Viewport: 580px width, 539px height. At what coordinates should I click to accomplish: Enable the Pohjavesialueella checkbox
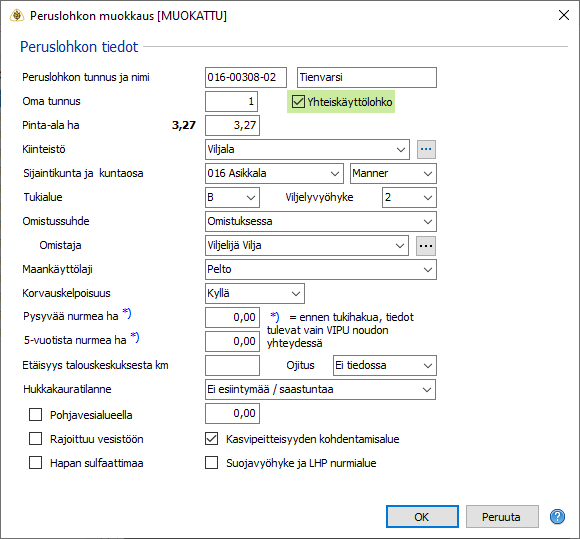pyautogui.click(x=36, y=415)
